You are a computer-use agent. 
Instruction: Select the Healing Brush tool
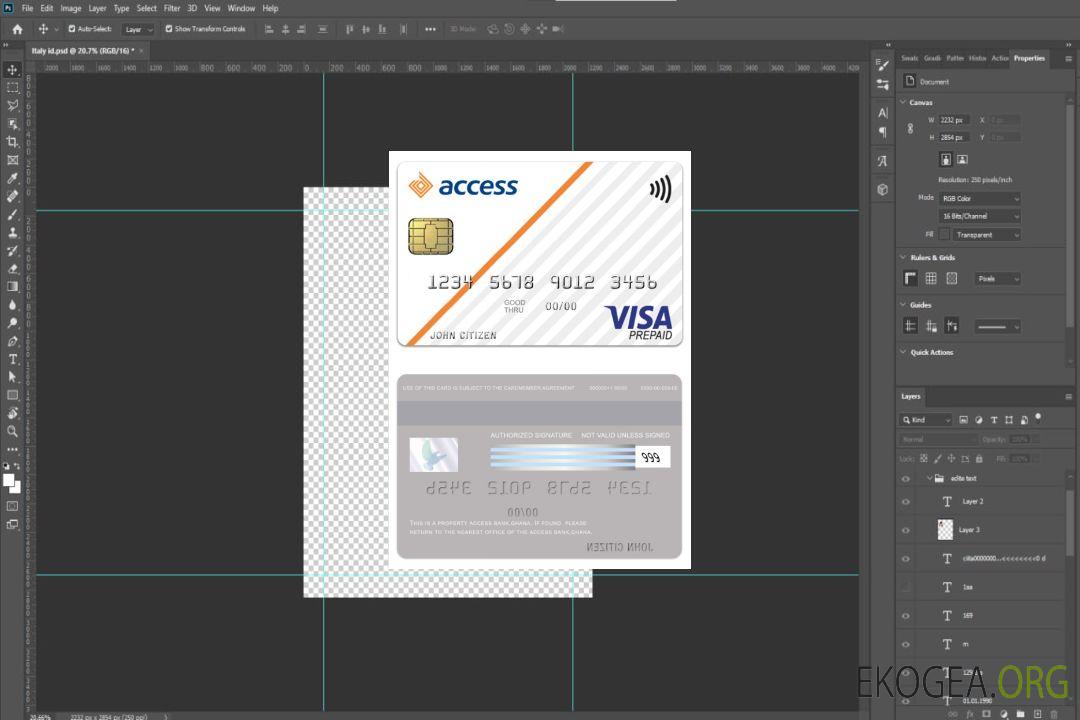point(12,196)
